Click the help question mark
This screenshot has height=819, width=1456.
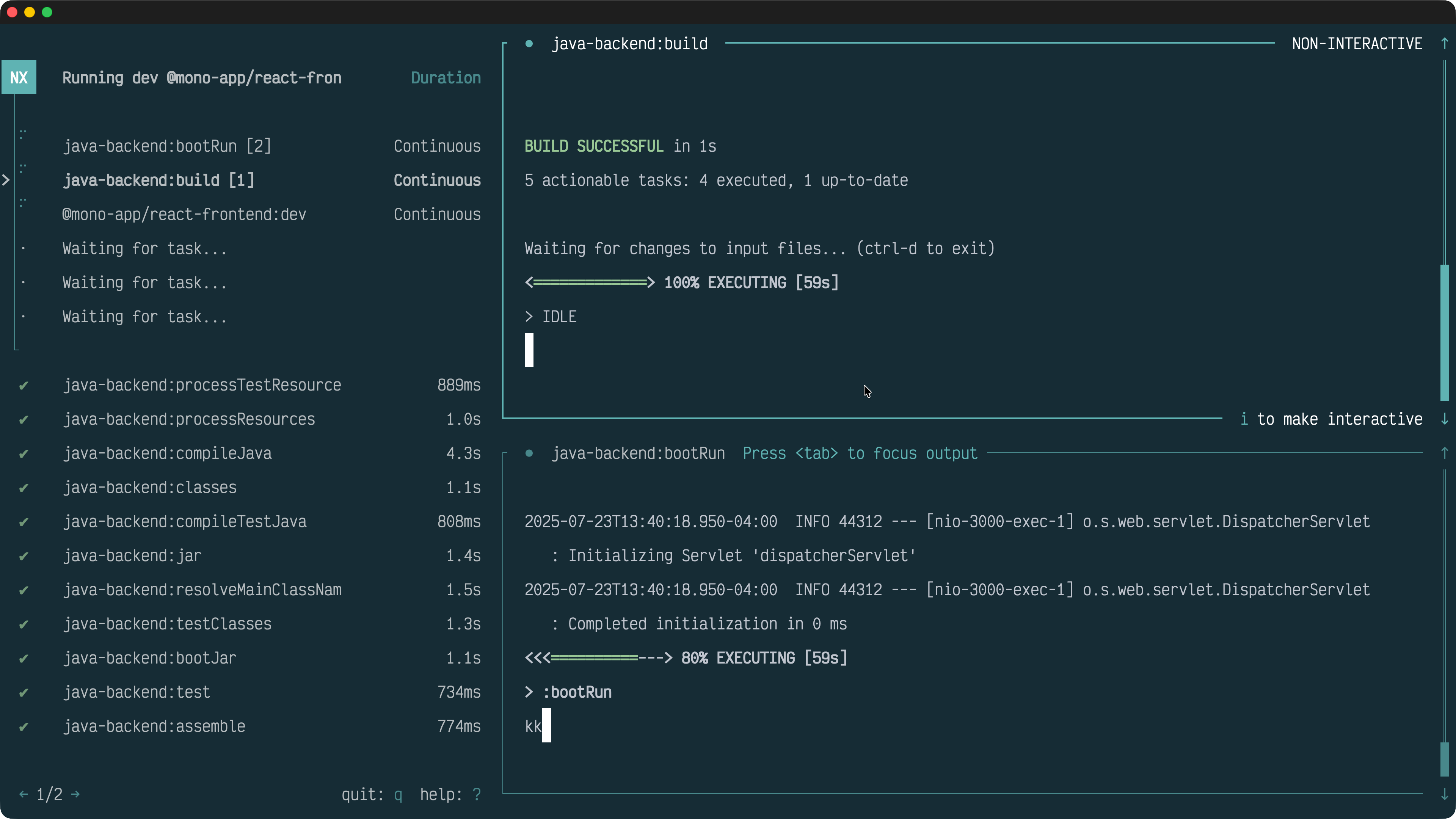[x=477, y=795]
